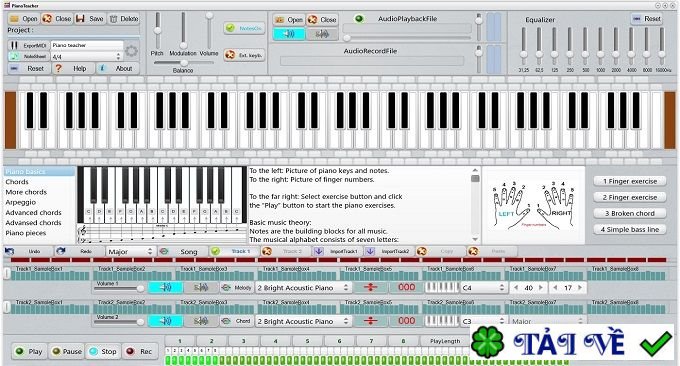Open Chord track's Bright Acoustic Piano dropdown
This screenshot has width=680, height=366.
coord(303,321)
